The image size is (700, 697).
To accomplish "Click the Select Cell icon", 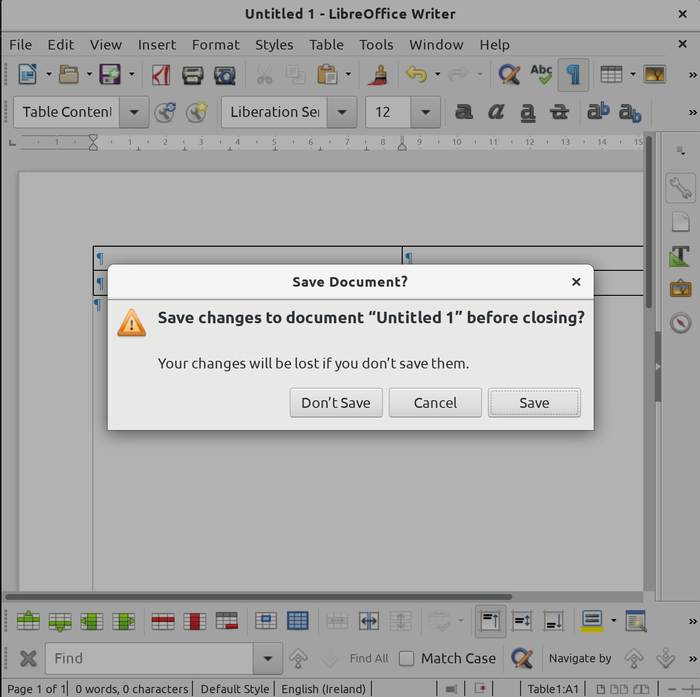I will (266, 621).
